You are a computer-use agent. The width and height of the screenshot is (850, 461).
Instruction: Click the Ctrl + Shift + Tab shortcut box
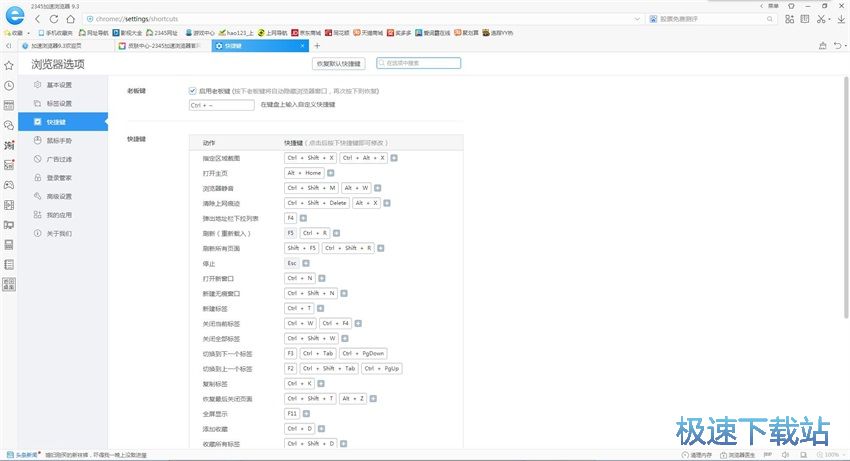click(x=329, y=368)
